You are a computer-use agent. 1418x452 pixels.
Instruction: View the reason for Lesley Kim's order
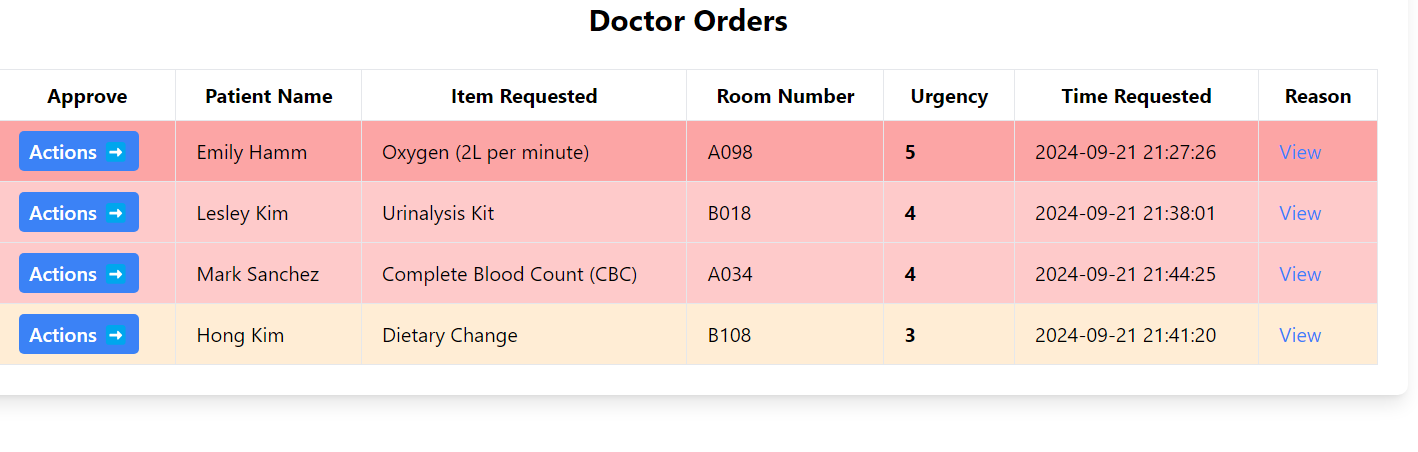[1300, 213]
